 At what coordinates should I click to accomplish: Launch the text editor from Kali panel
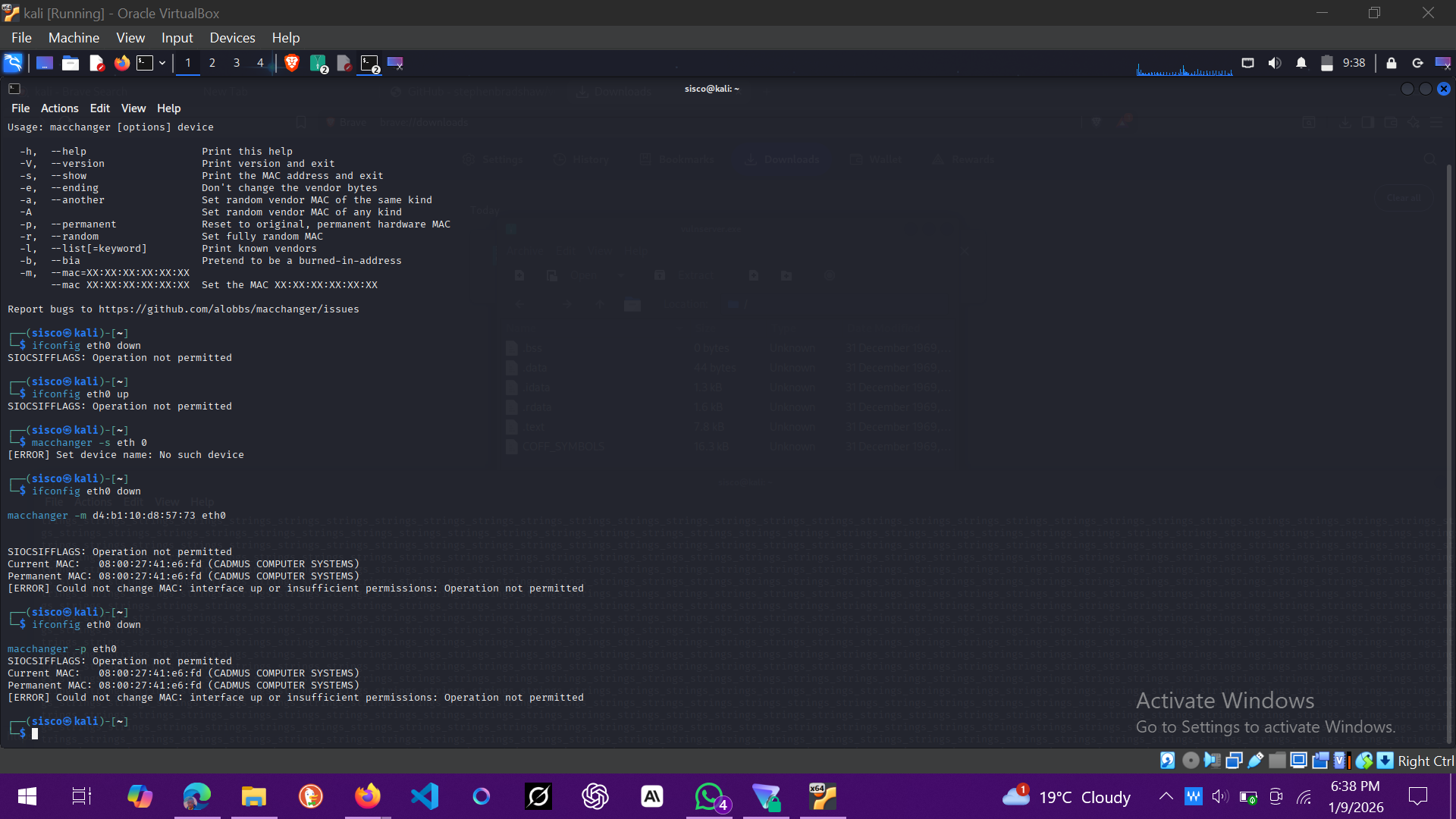pyautogui.click(x=96, y=63)
